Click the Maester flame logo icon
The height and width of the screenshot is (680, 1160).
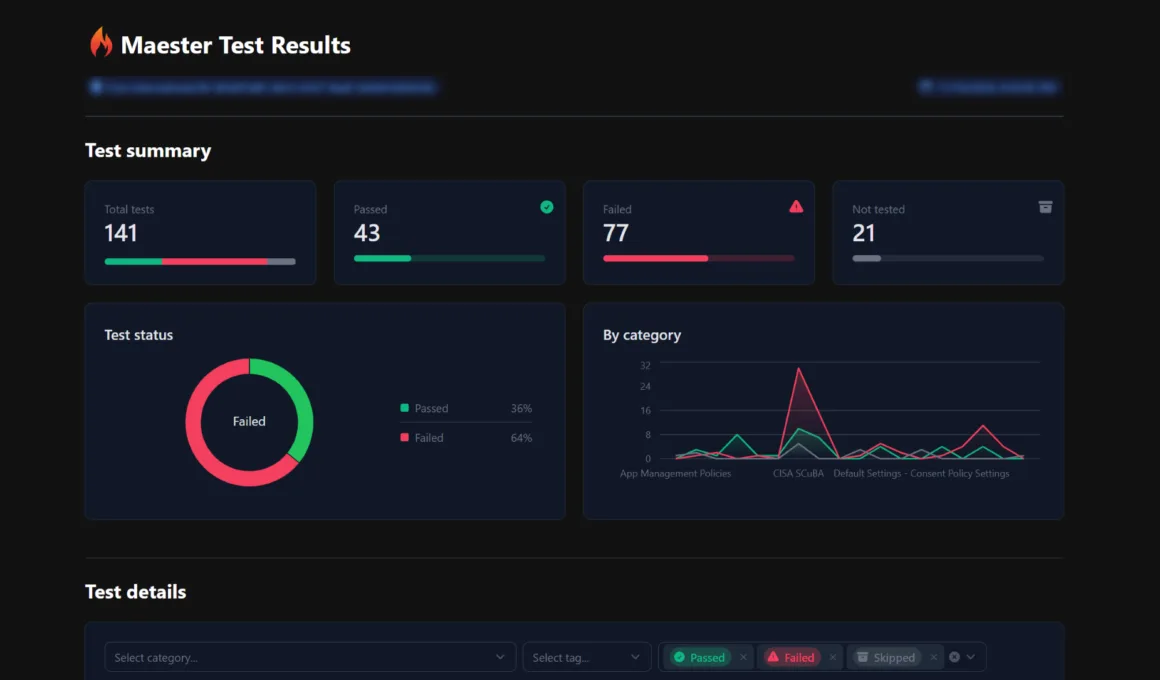point(101,42)
